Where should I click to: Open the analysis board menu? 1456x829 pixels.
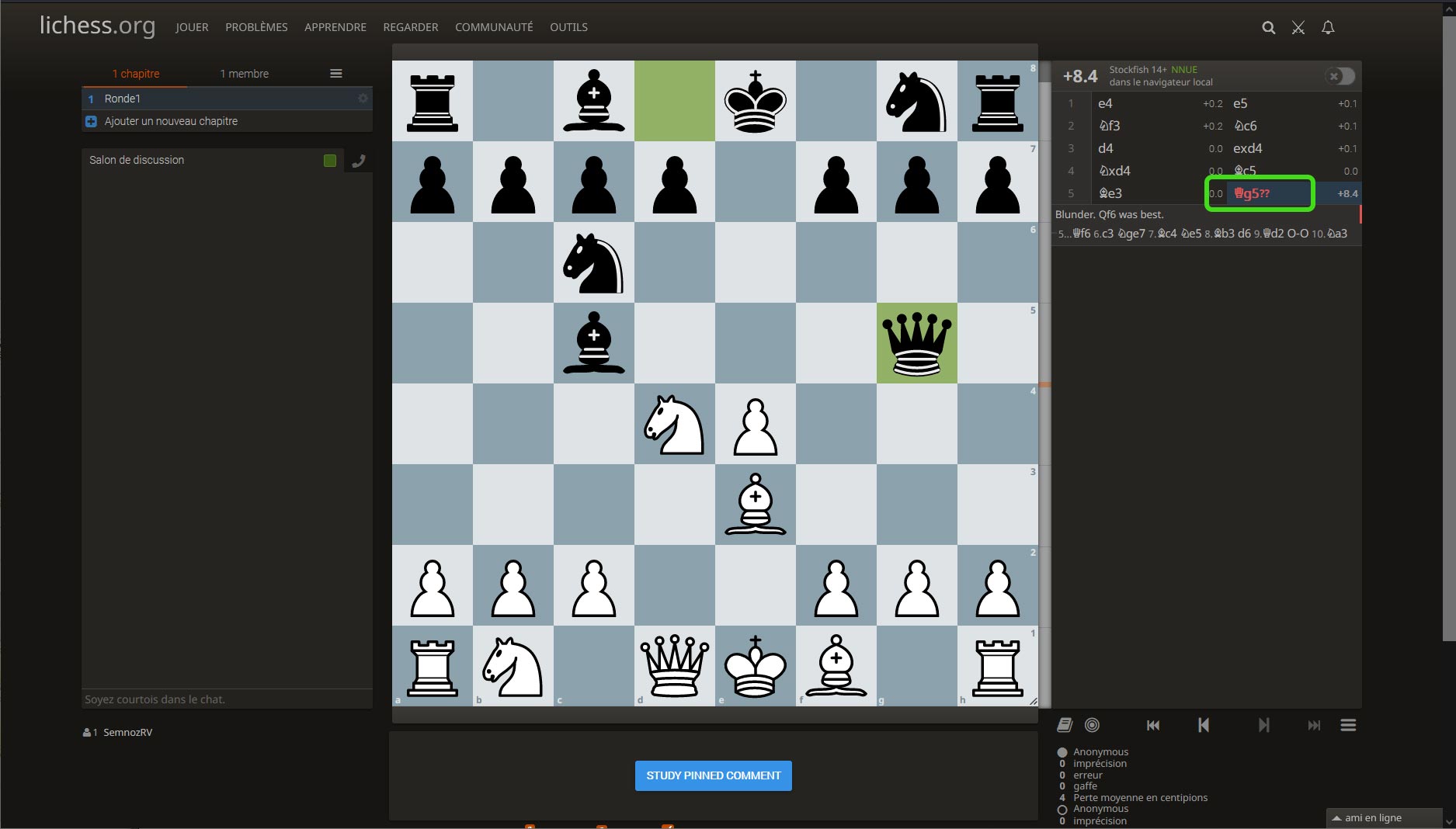pyautogui.click(x=1348, y=725)
